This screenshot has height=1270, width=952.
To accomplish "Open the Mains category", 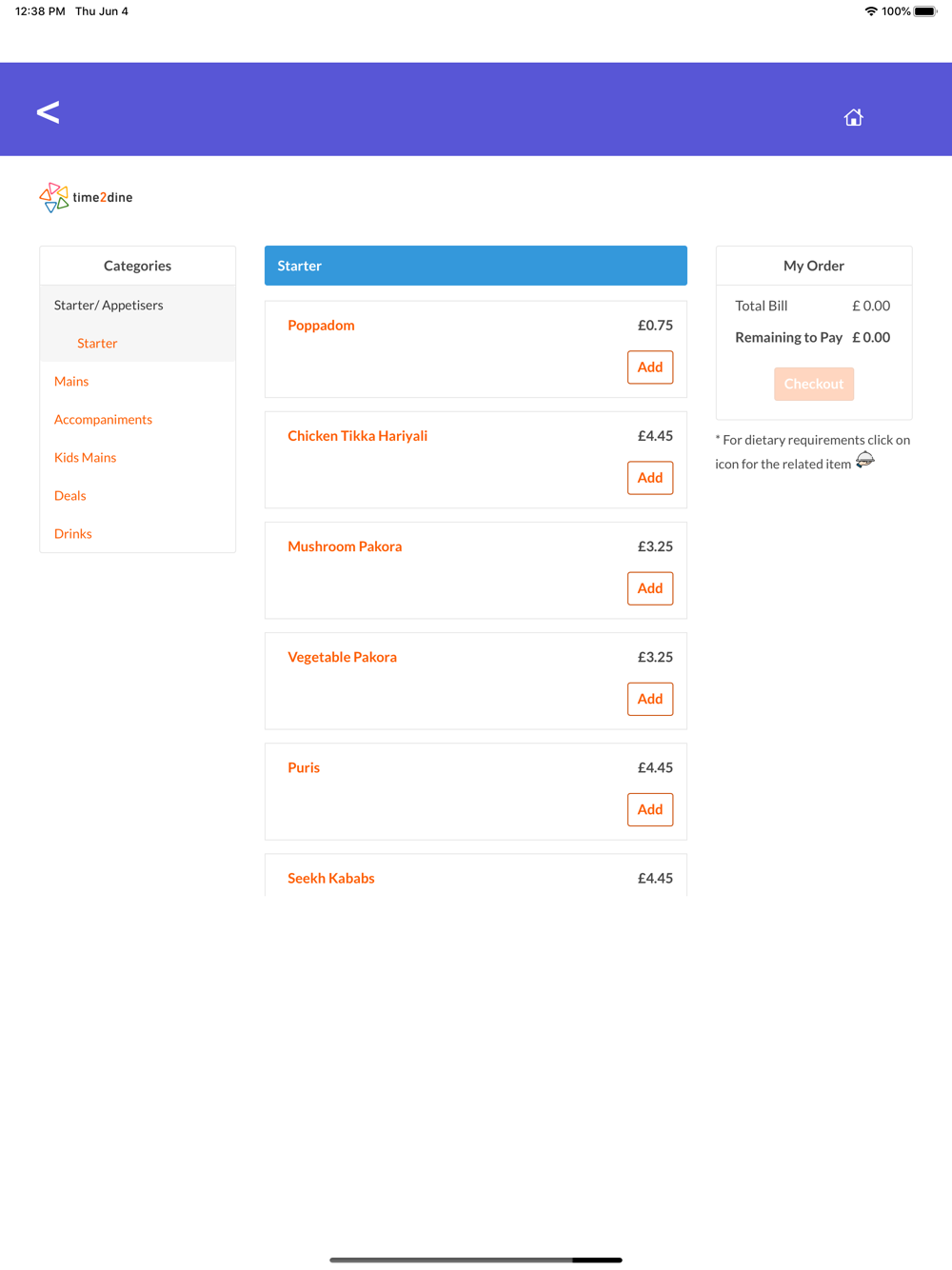I will (71, 381).
